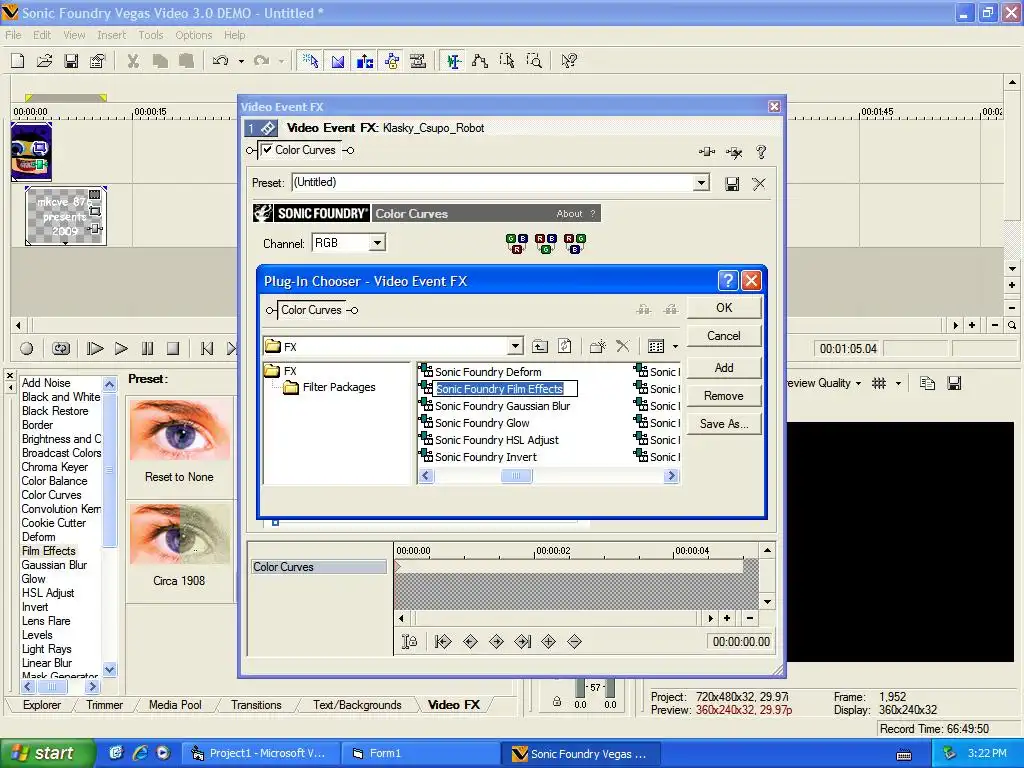
Task: Click the Play button in transport bar
Action: (x=121, y=349)
